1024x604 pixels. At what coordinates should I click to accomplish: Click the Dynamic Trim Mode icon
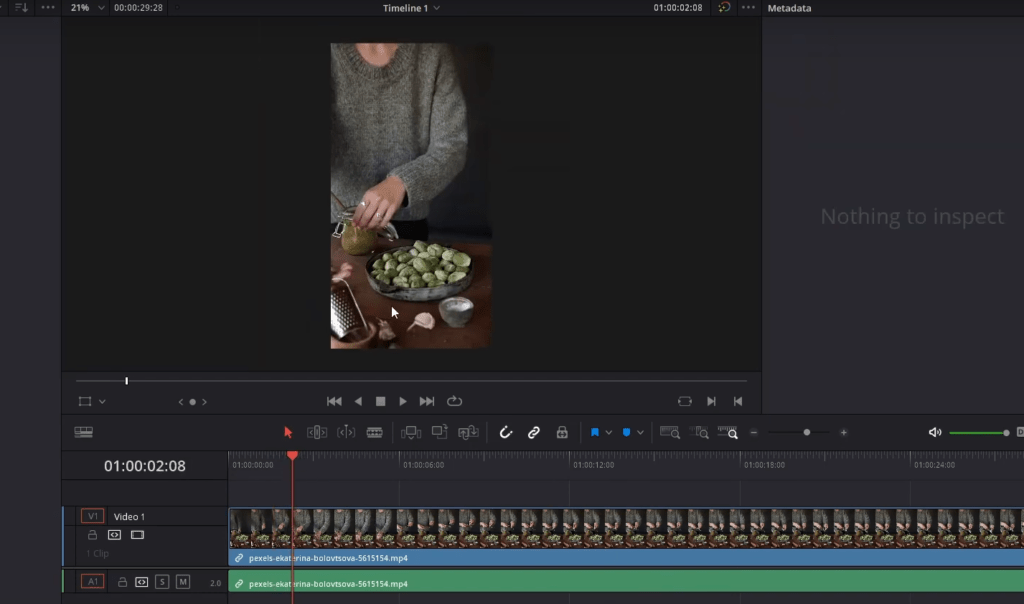point(346,432)
